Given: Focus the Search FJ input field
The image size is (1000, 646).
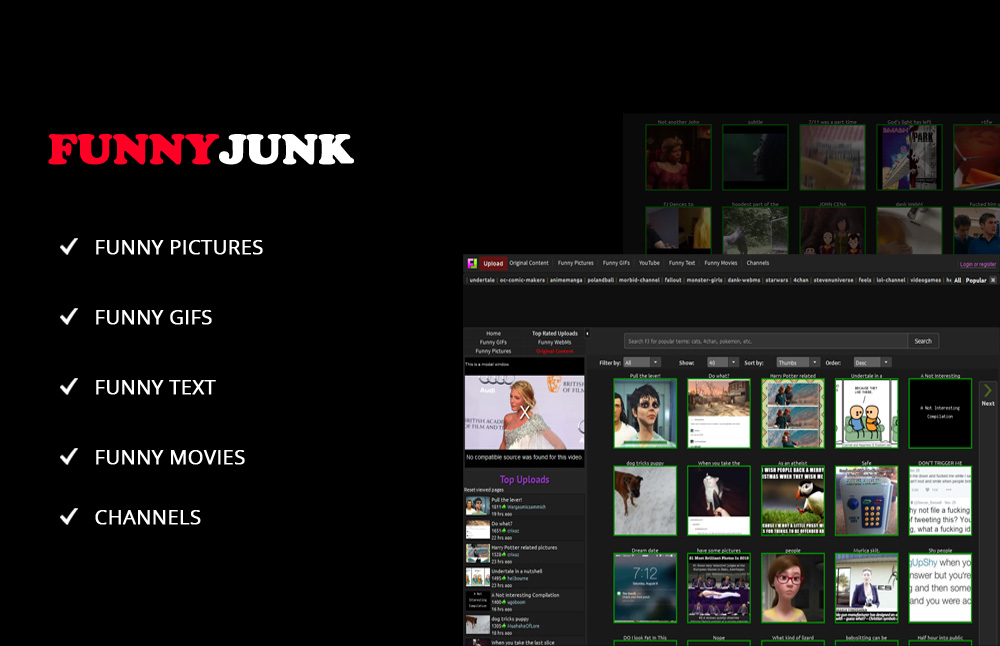Looking at the screenshot, I should click(765, 341).
